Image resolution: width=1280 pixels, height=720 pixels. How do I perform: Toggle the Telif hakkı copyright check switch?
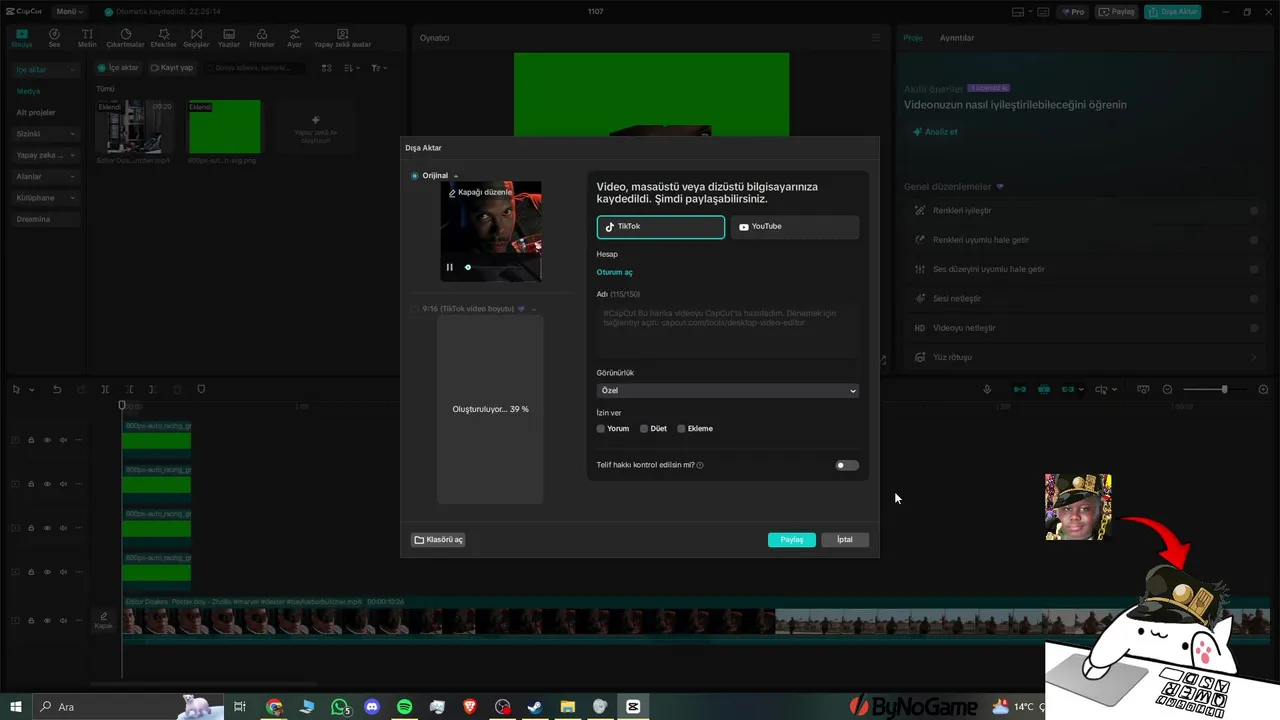click(847, 465)
